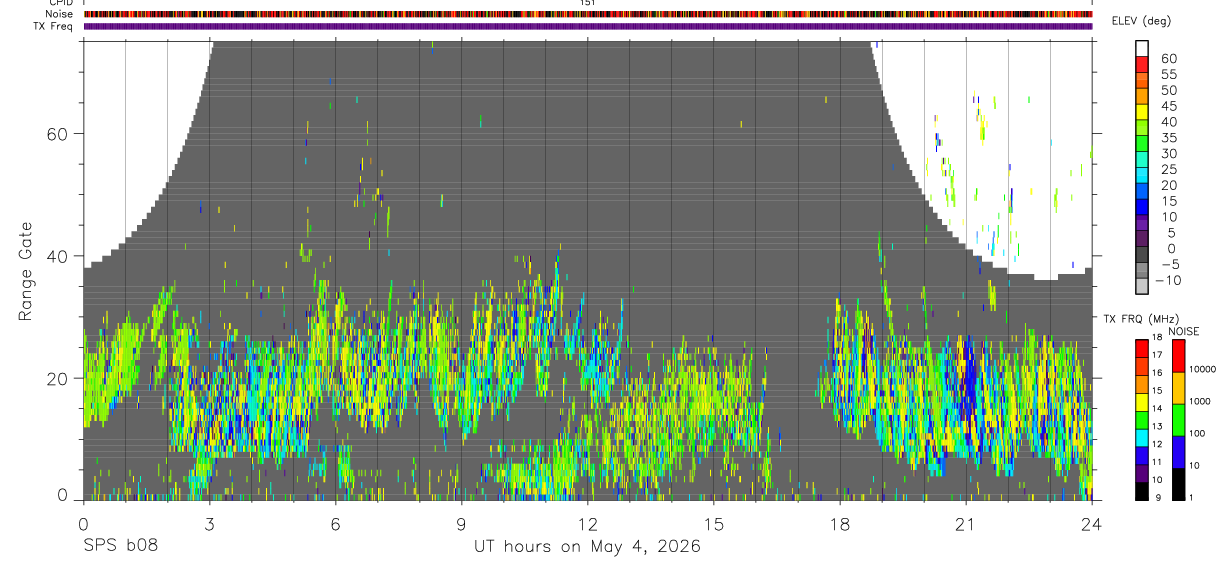
Task: Click the NOISE legend label
Action: point(1183,331)
